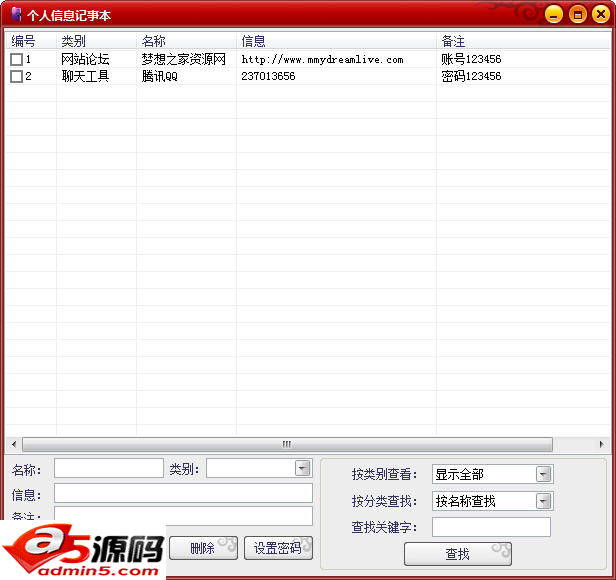Close the 个人信息记事本 window
The width and height of the screenshot is (616, 580).
tap(601, 15)
